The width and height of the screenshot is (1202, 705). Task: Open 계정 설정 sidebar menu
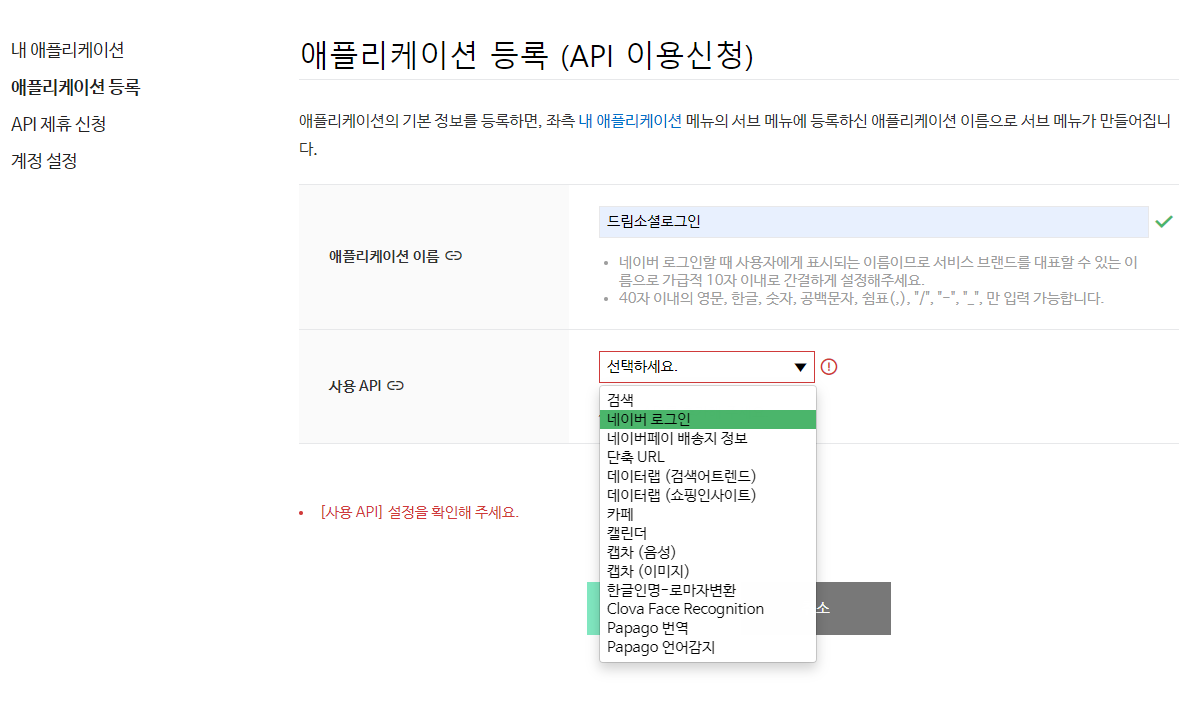[44, 161]
